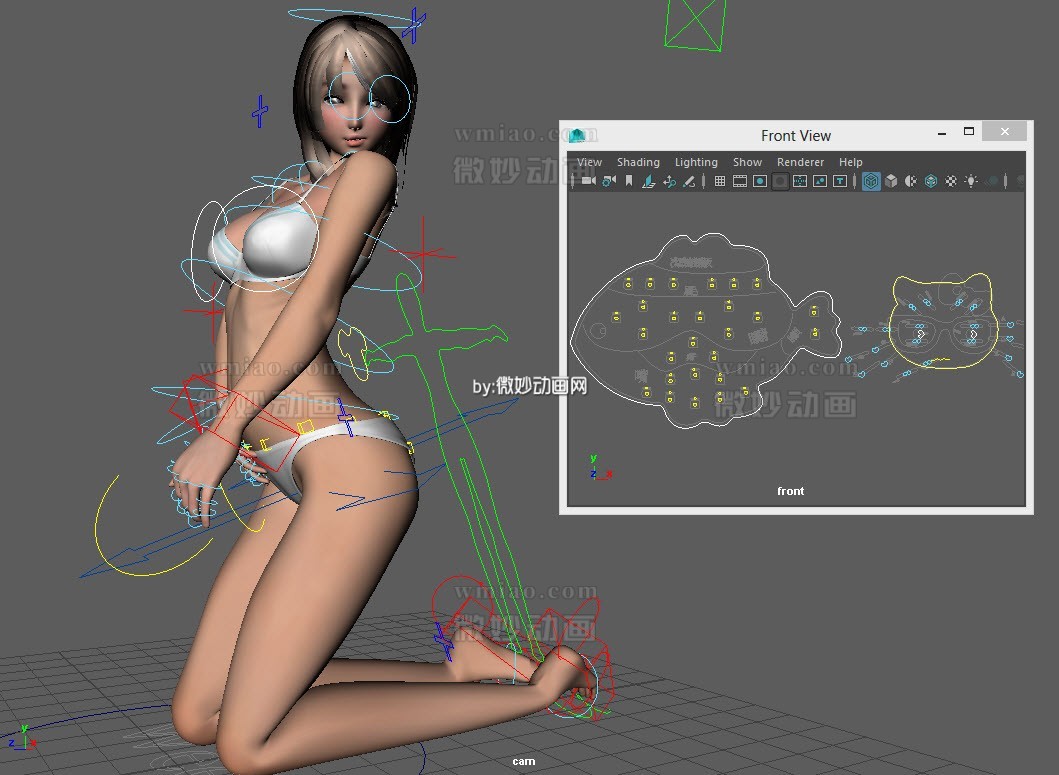This screenshot has width=1059, height=775.
Task: Show the resolution gate
Action: pyautogui.click(x=761, y=182)
